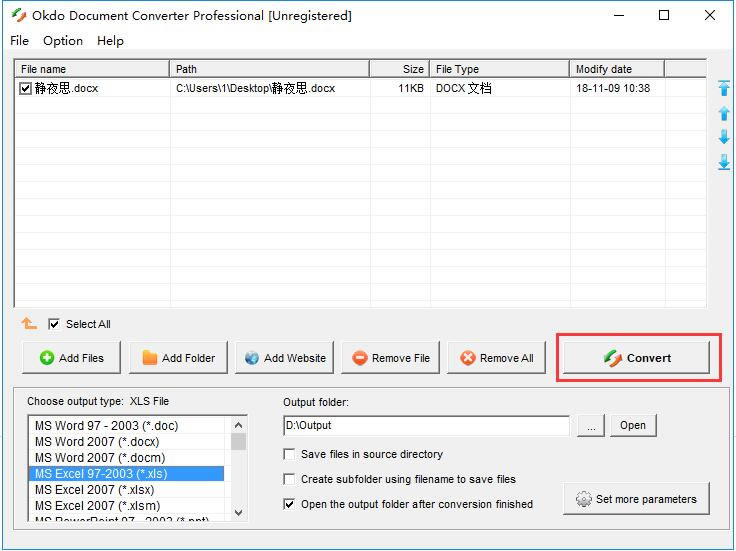Viewport: 736px width, 551px height.
Task: Enable Save files in source directory
Action: tap(290, 454)
